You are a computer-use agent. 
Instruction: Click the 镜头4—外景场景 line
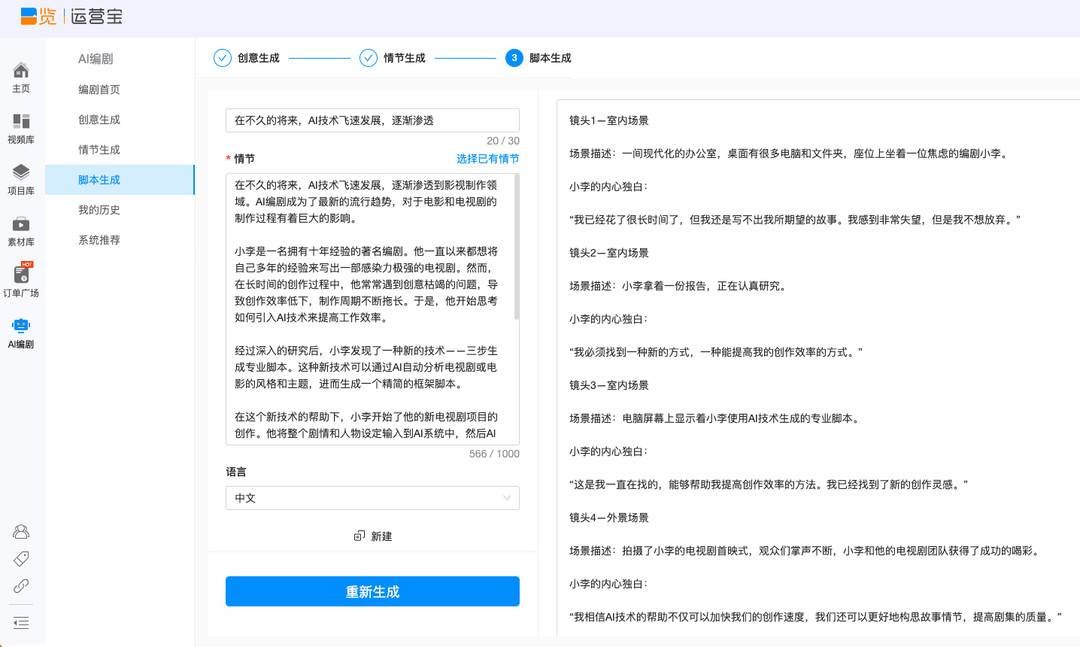(609, 517)
